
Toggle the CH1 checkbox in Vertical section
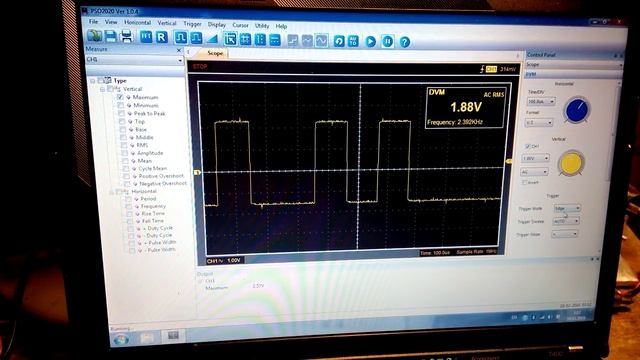point(528,146)
